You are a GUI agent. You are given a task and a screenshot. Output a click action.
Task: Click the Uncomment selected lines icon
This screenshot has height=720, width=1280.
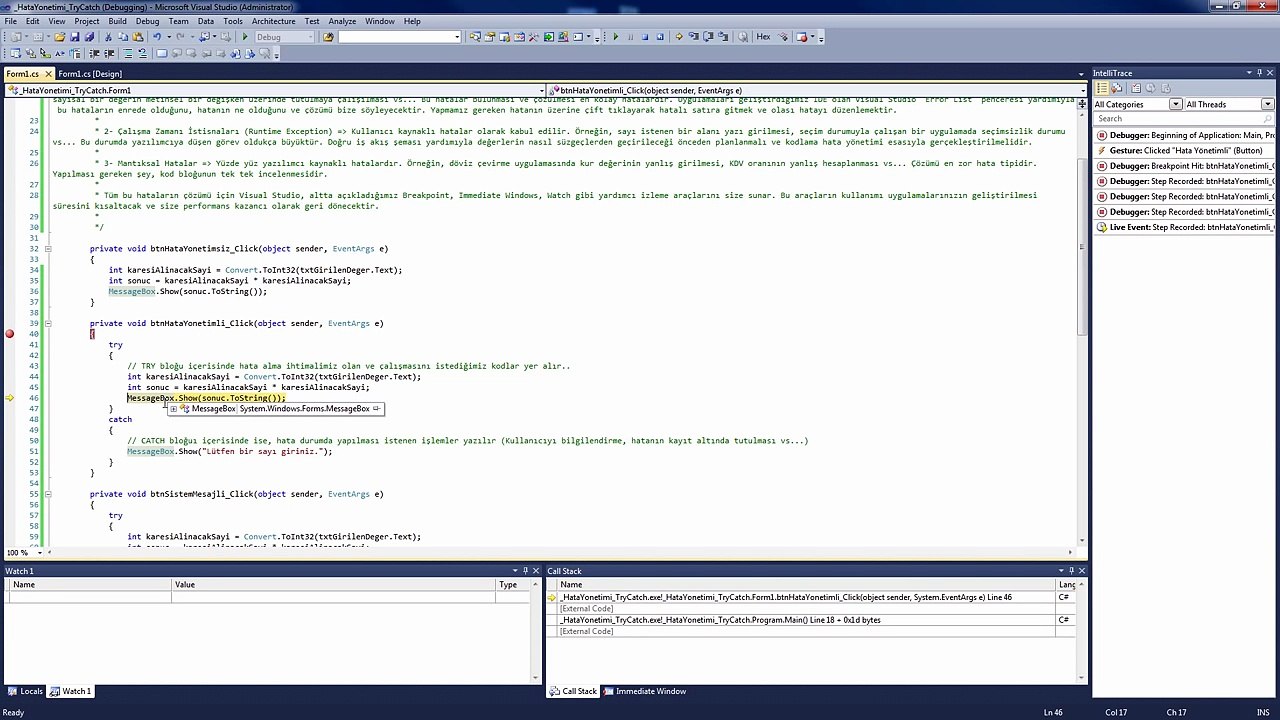click(143, 53)
